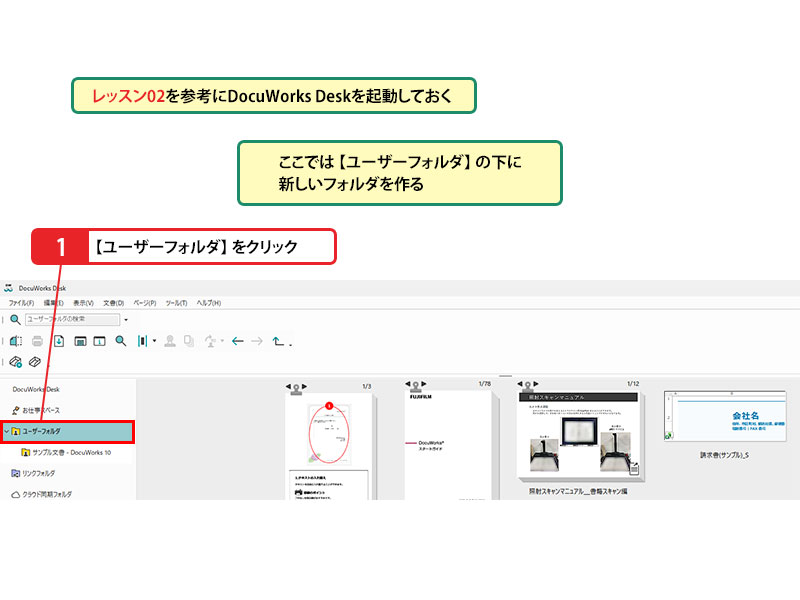Go up a level with the up-arrow icon
The image size is (800, 600).
pos(278,341)
